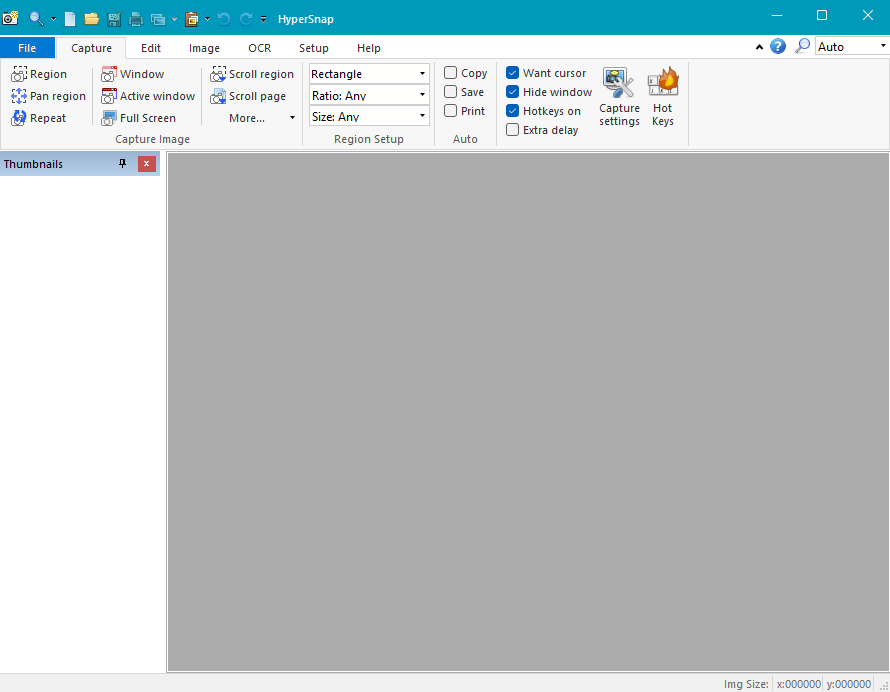Open the File menu

pyautogui.click(x=27, y=48)
